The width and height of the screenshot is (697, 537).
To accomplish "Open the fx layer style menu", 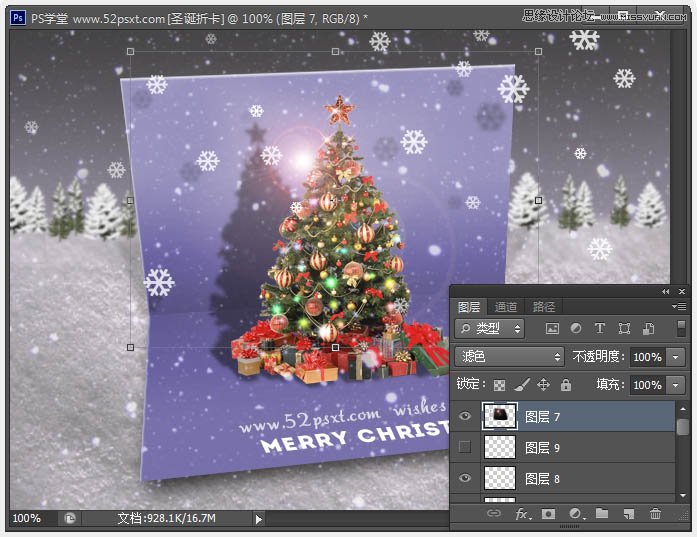I will pos(522,514).
